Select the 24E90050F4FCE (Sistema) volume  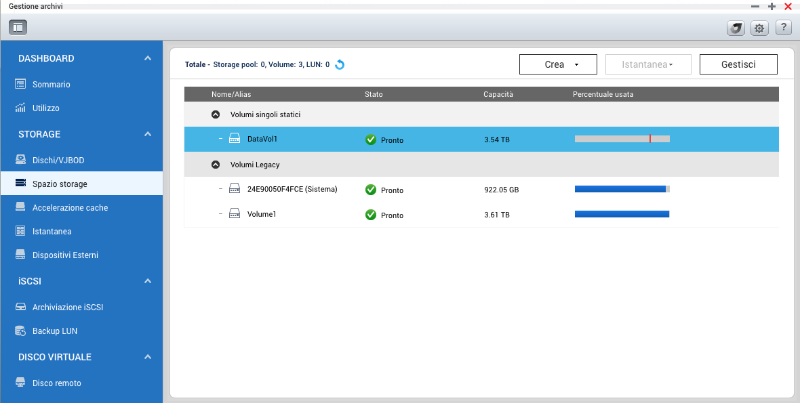(x=292, y=189)
